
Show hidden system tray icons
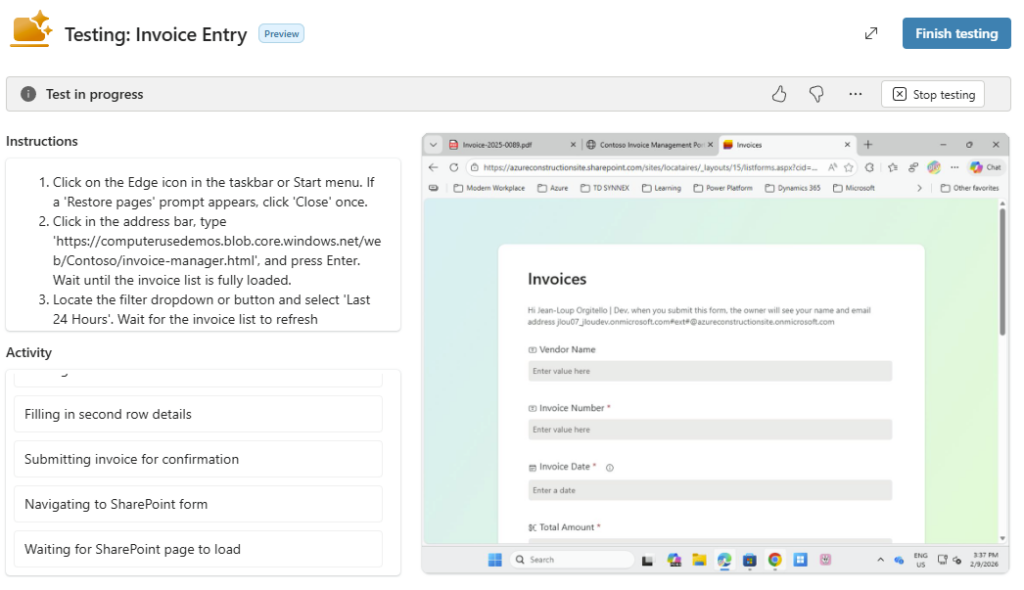[x=880, y=560]
